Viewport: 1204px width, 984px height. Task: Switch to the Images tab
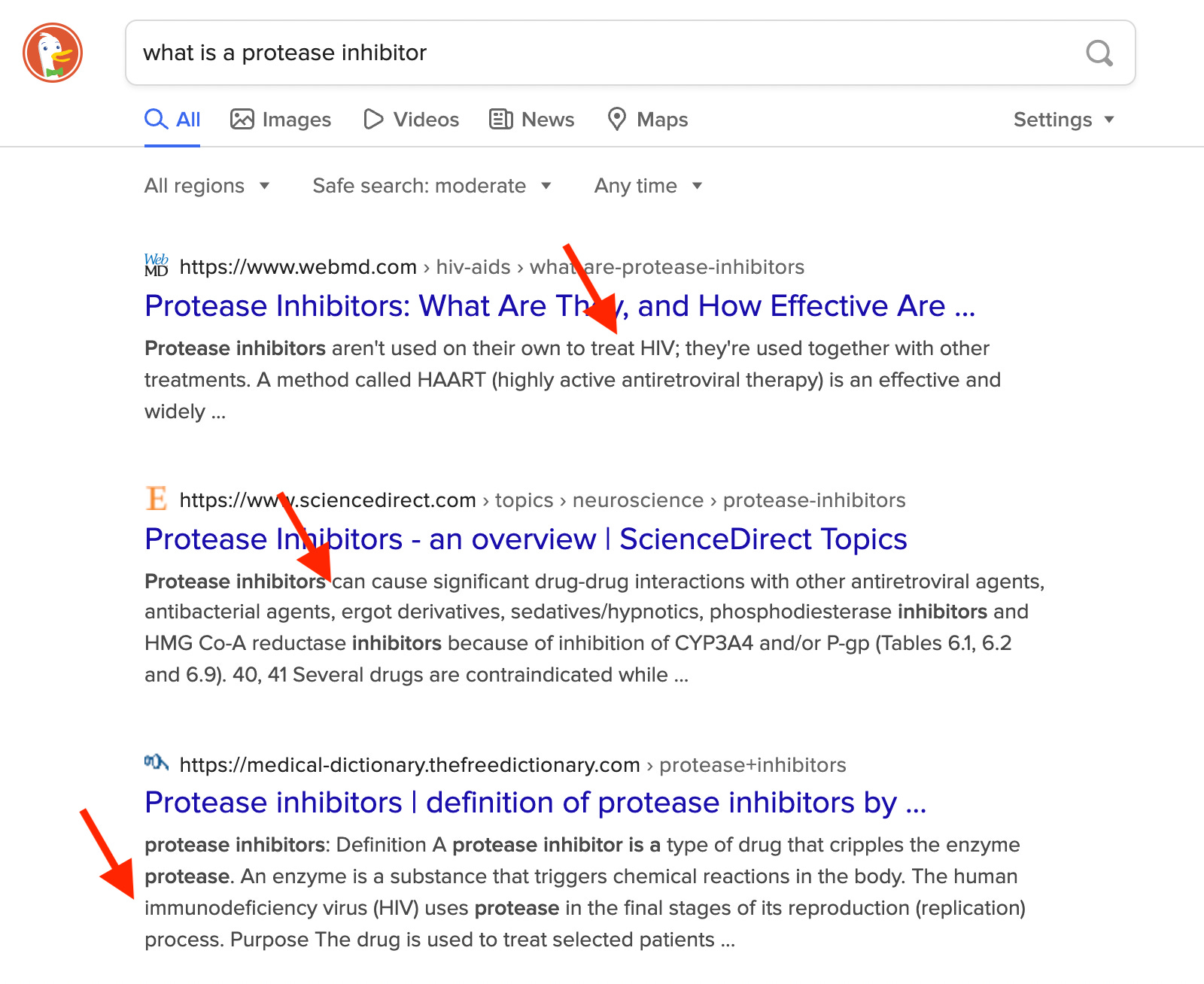281,120
